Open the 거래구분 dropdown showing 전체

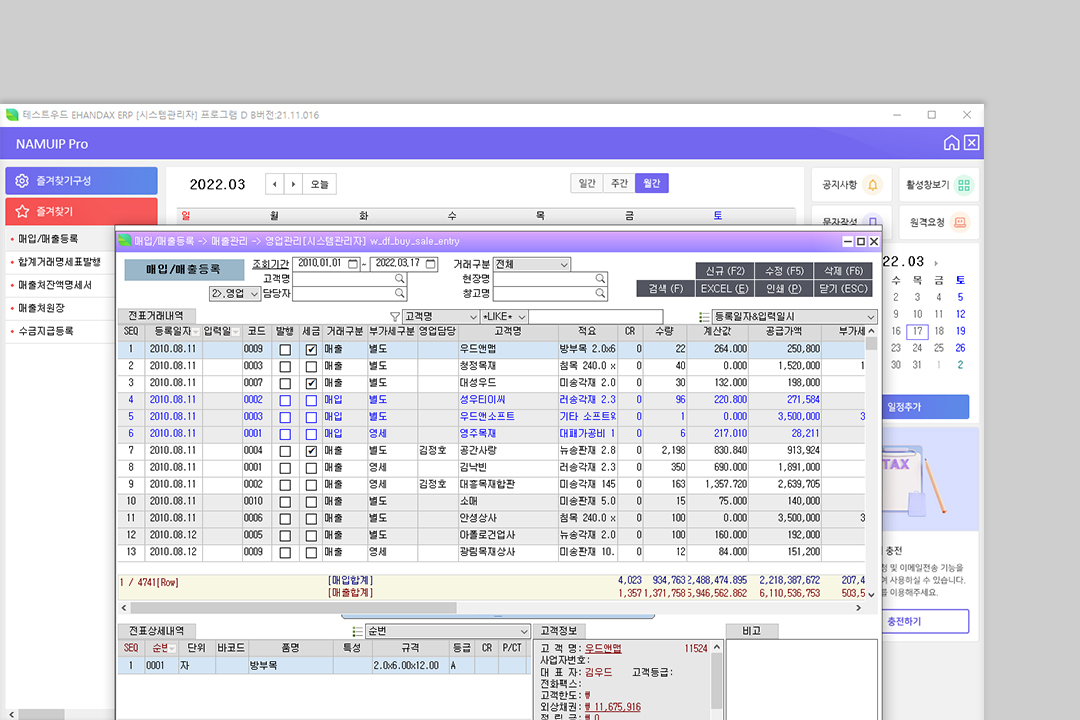click(532, 264)
